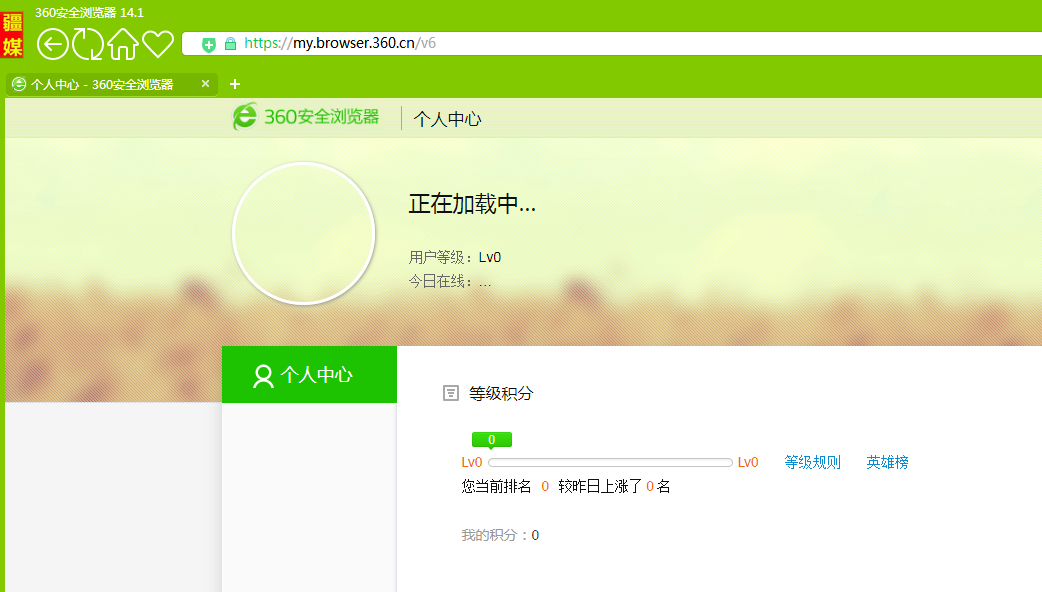Click the HTTPS padlock icon
This screenshot has height=592, width=1042.
(230, 45)
